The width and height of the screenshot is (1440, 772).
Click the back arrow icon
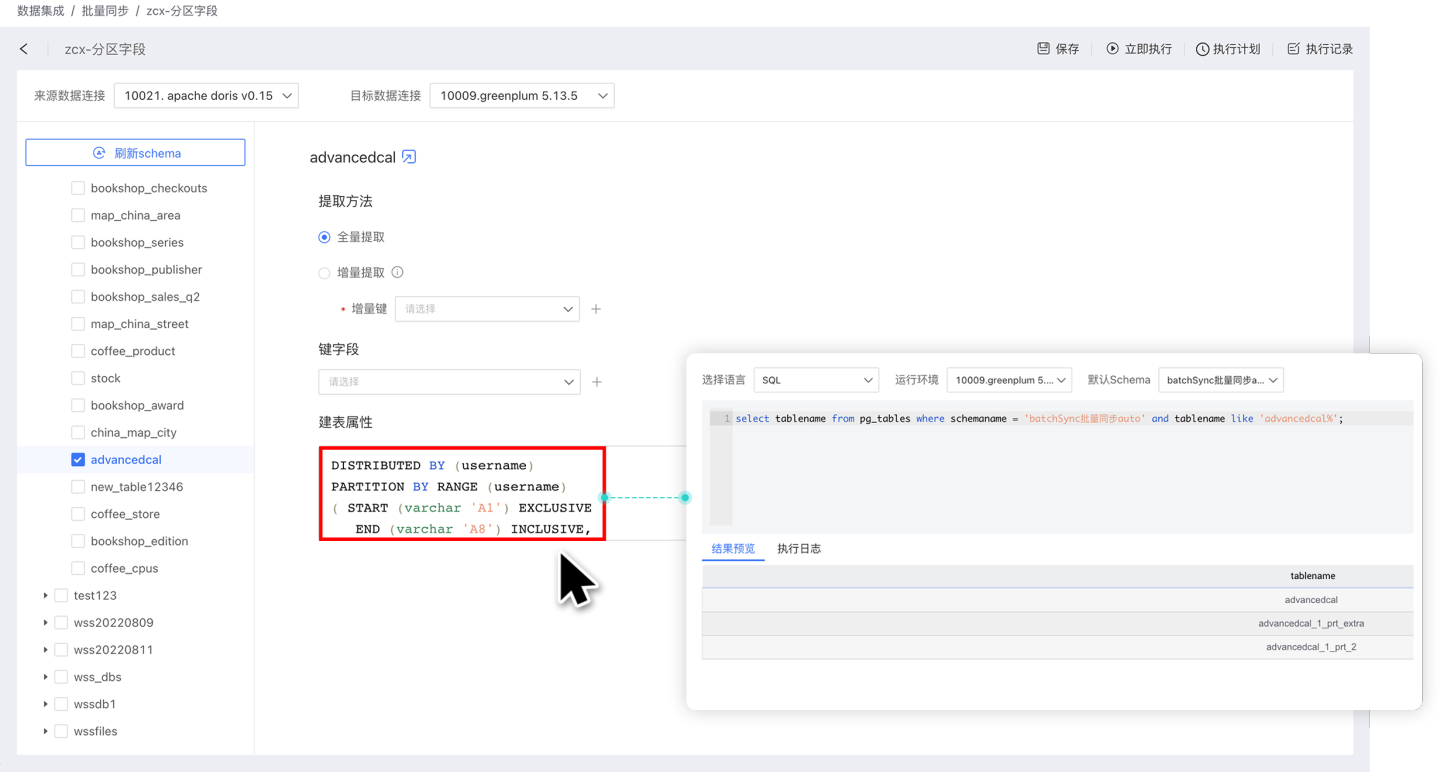point(24,49)
